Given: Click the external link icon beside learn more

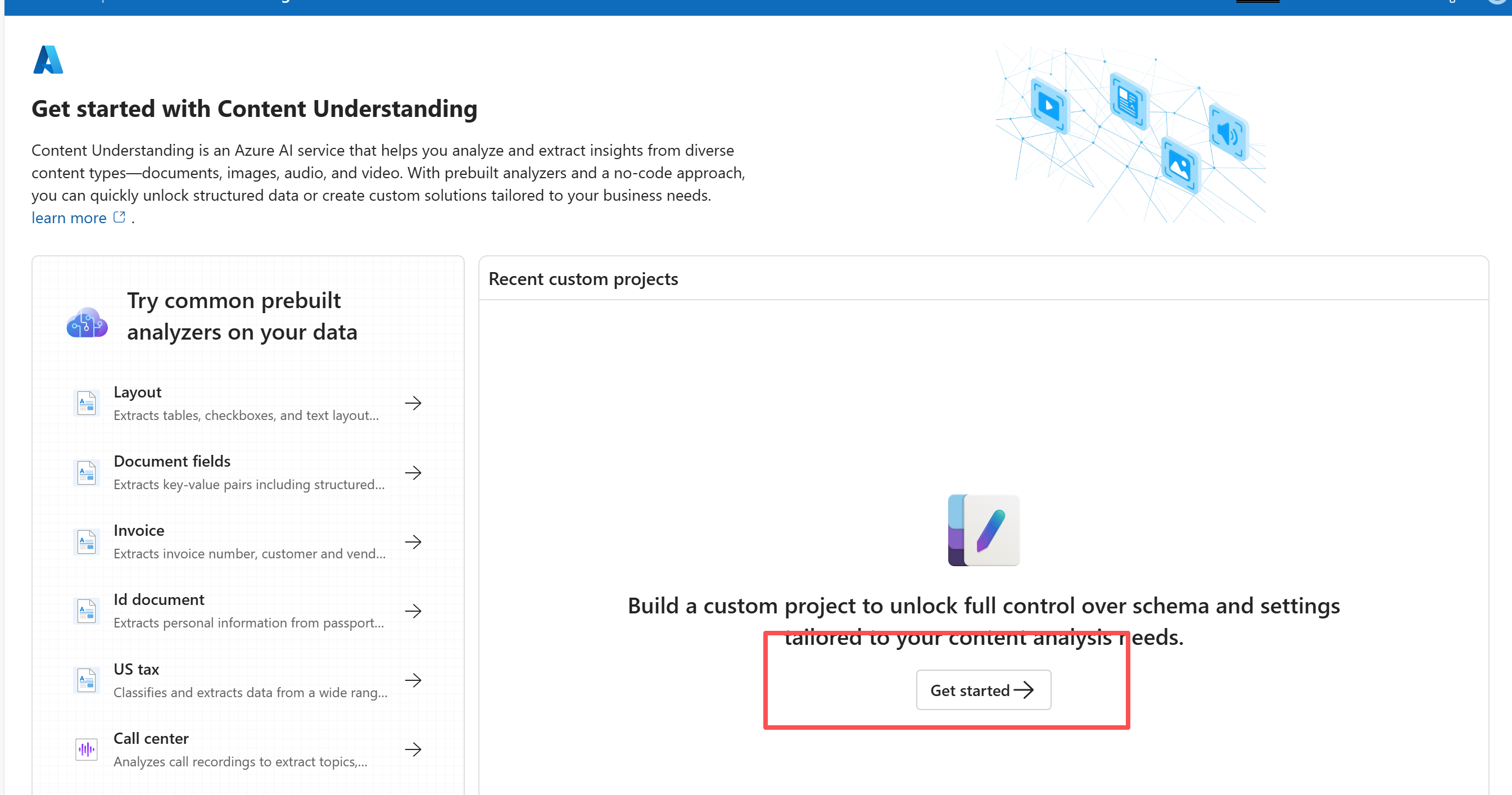Looking at the screenshot, I should click(119, 217).
